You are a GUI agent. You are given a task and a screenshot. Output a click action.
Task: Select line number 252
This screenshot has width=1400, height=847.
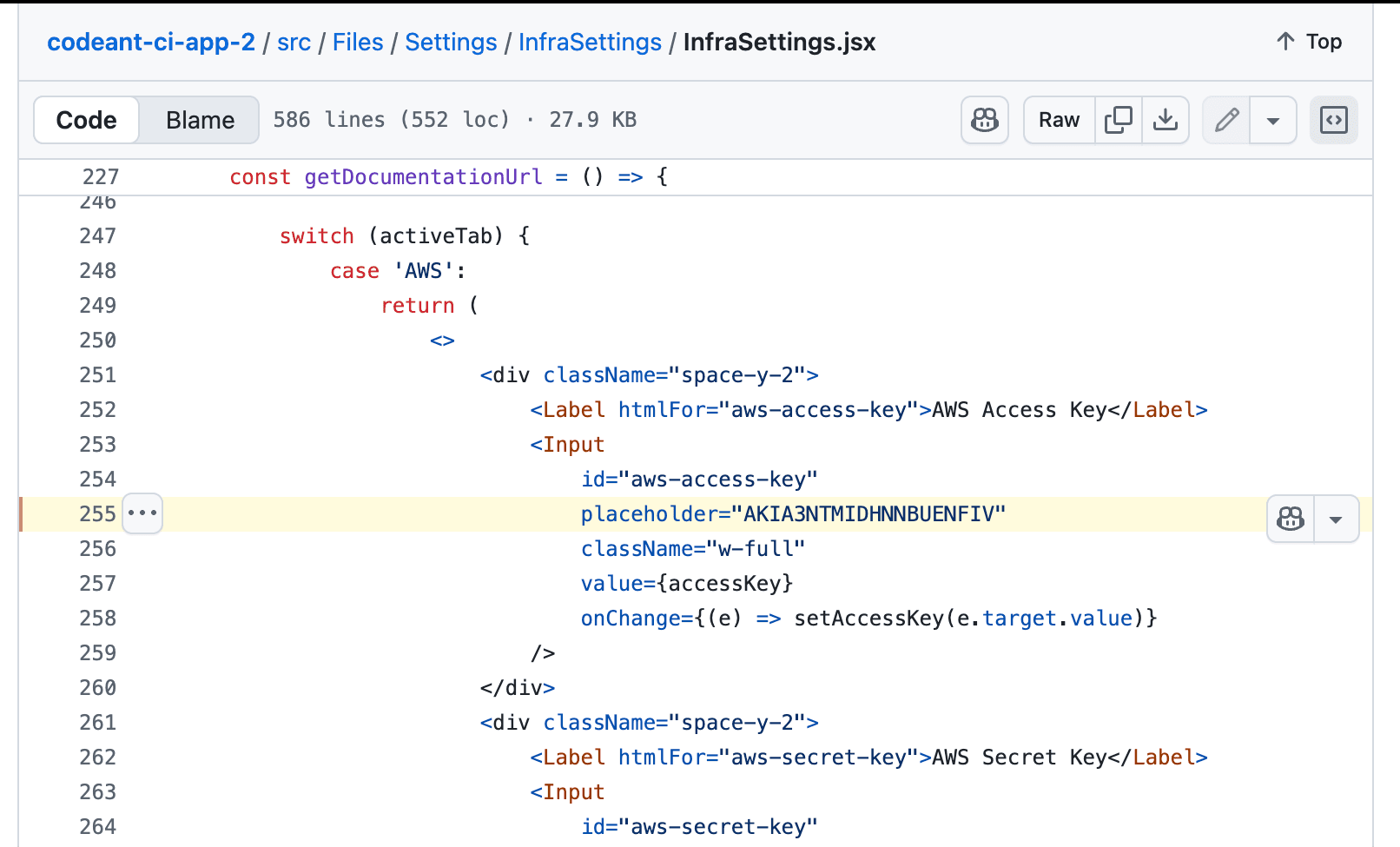coord(97,409)
